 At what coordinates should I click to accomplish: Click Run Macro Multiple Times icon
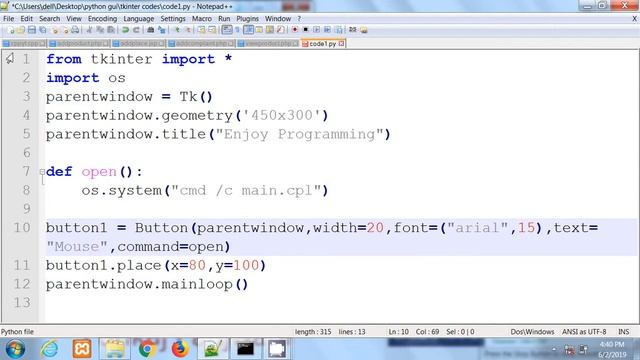(327, 30)
